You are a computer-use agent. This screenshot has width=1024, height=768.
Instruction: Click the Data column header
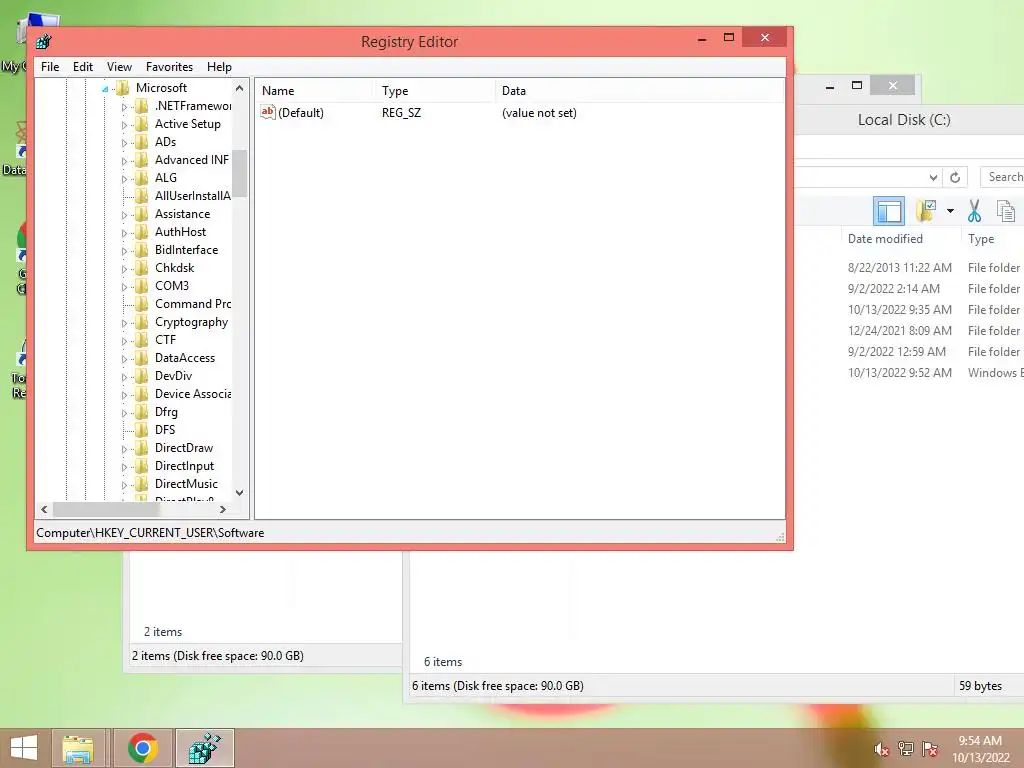[x=639, y=91]
